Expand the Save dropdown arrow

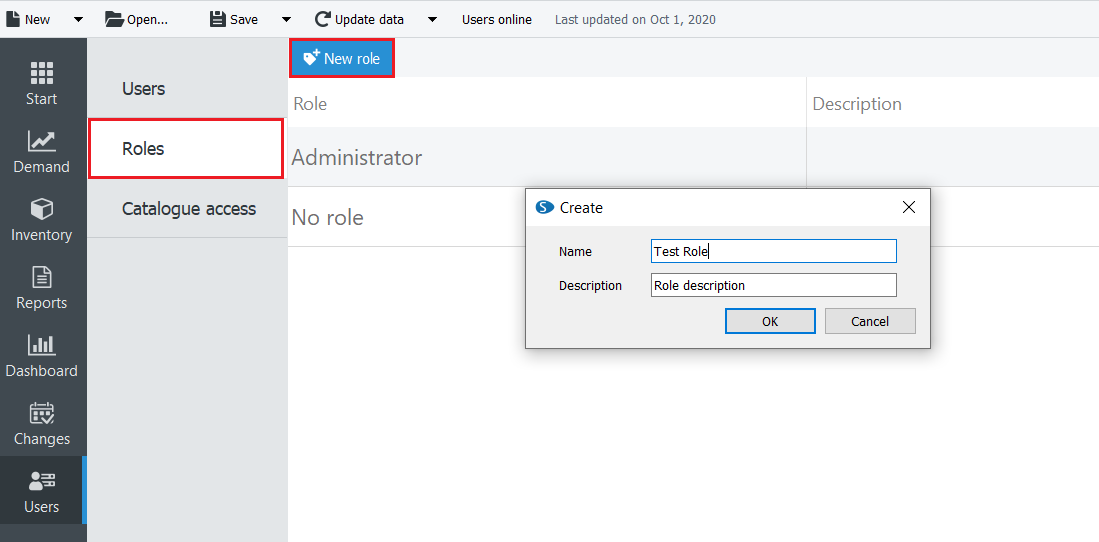(286, 19)
